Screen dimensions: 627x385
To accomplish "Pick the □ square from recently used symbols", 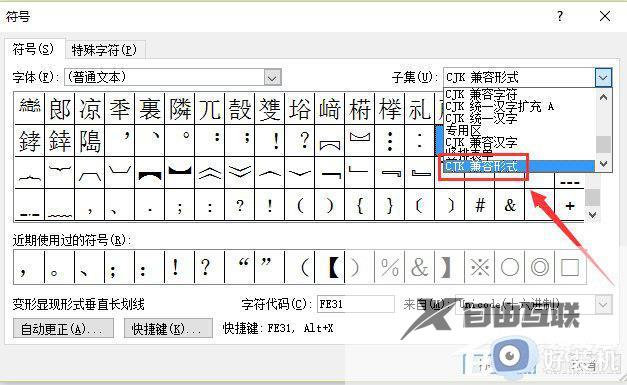I will [x=570, y=267].
